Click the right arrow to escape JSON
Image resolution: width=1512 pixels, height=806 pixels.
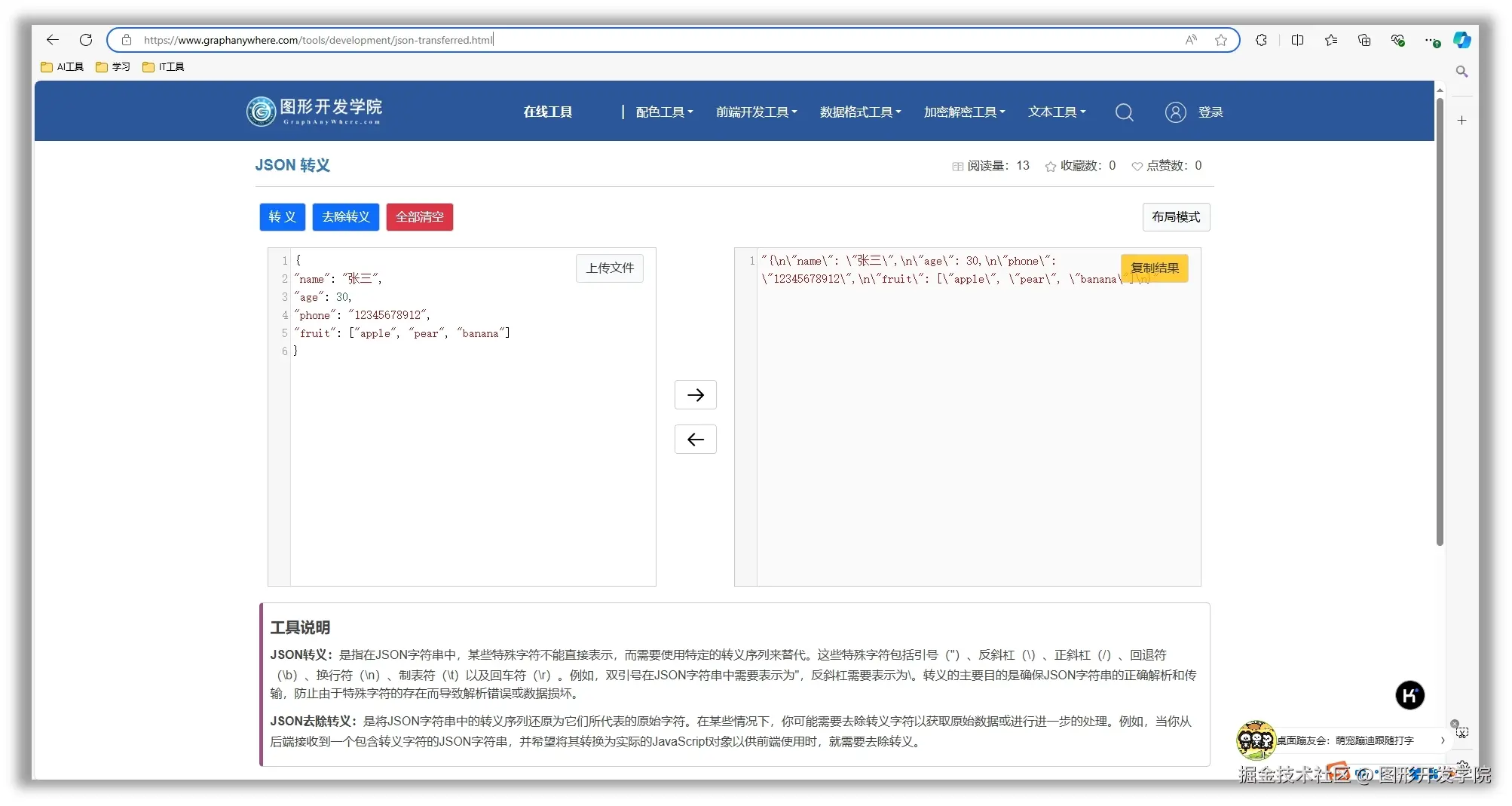coord(695,394)
